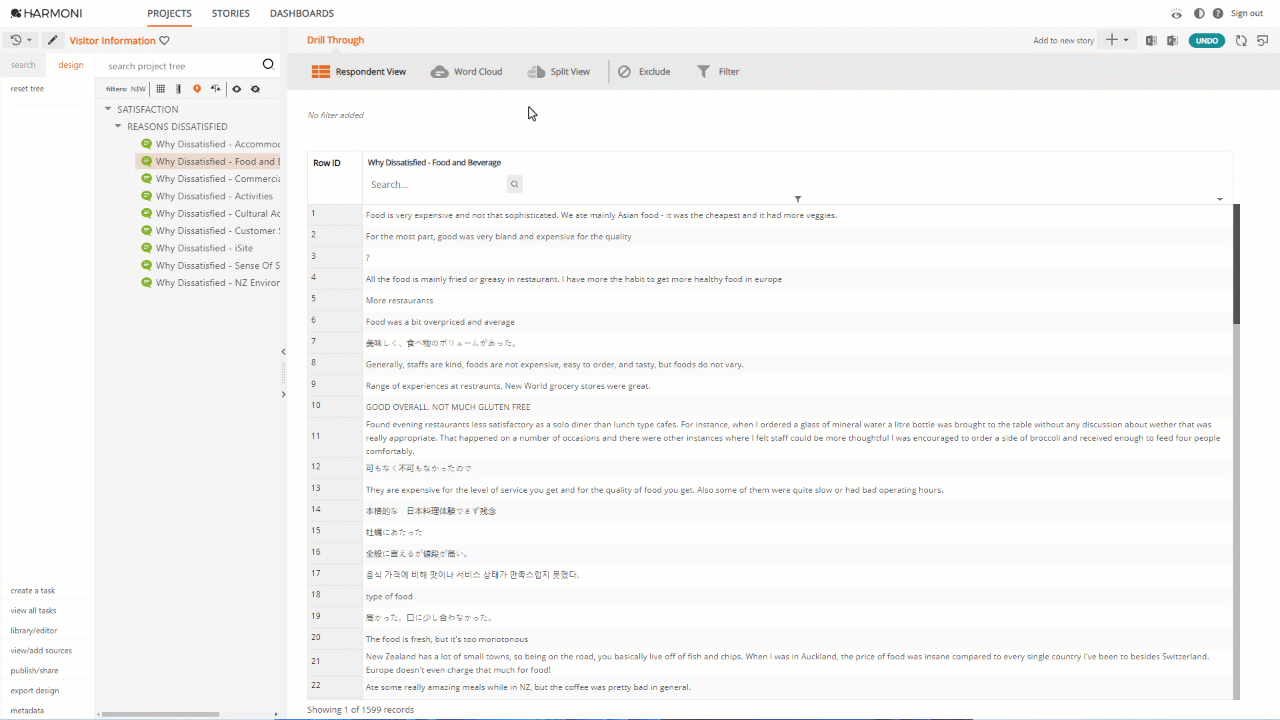Select Why Dissatisfied - Activities item
1280x720 pixels.
207,196
